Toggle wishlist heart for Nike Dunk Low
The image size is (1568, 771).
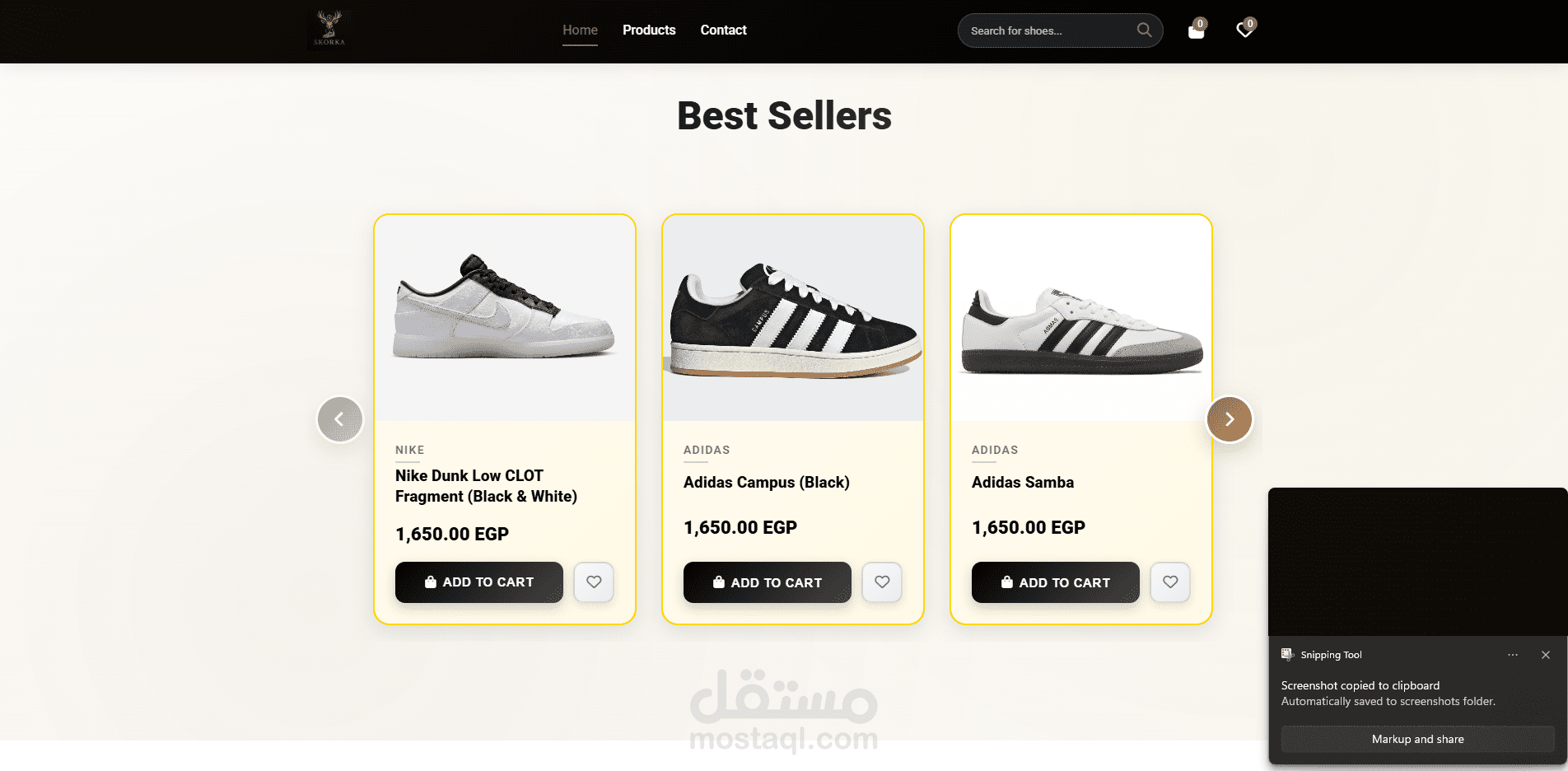point(594,582)
